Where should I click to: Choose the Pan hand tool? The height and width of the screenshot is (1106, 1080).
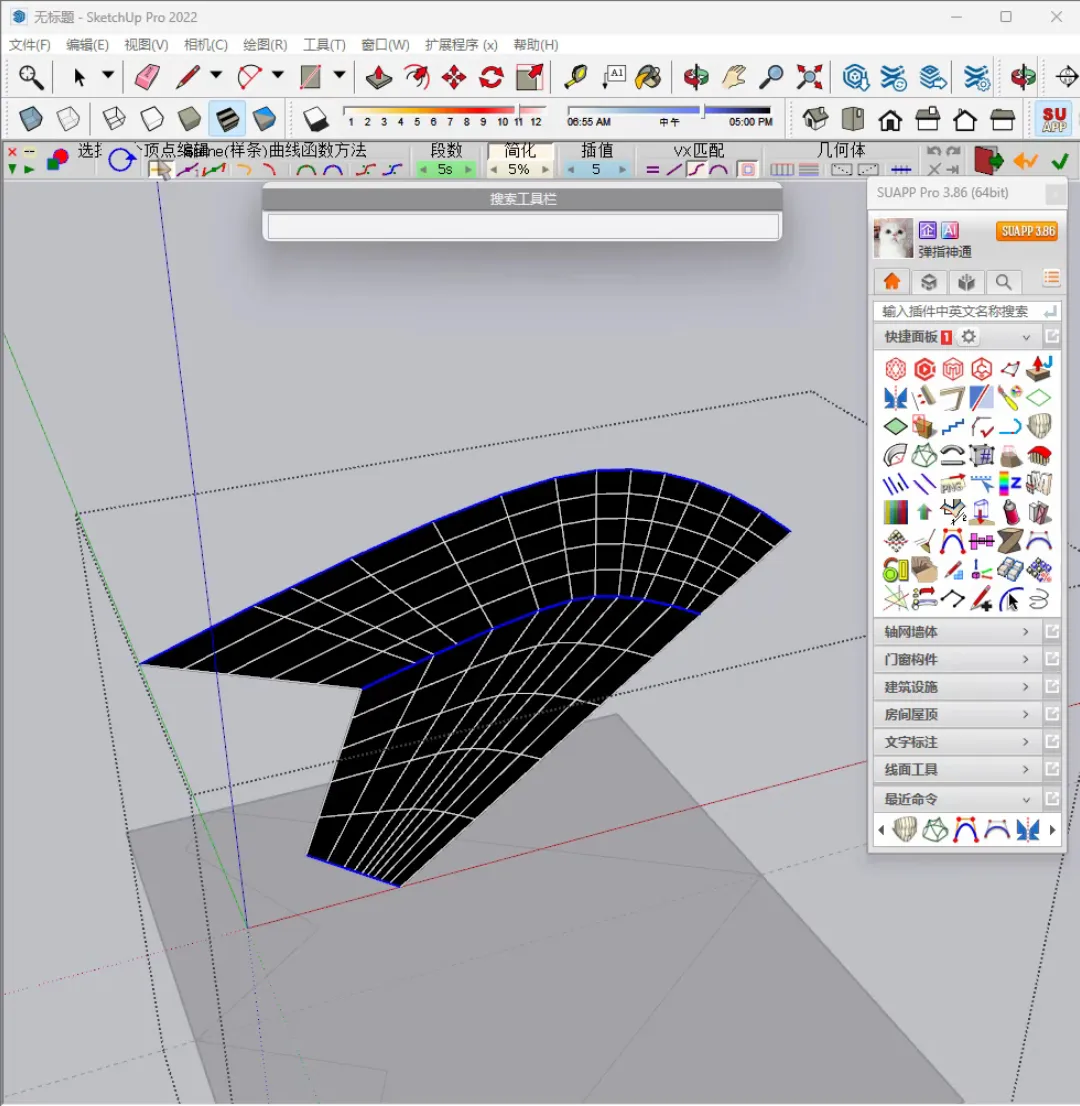[x=734, y=76]
